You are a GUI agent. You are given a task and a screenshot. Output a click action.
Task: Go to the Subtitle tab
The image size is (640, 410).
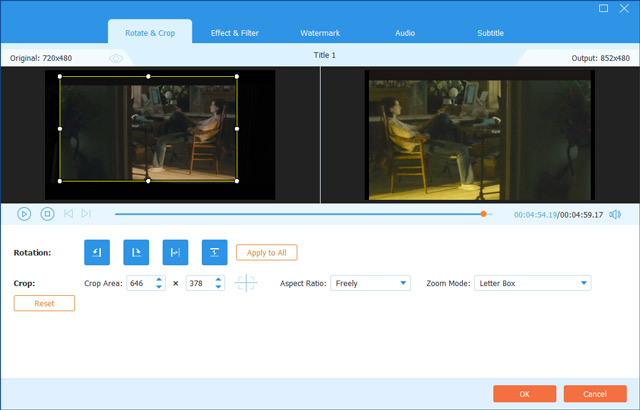point(490,33)
